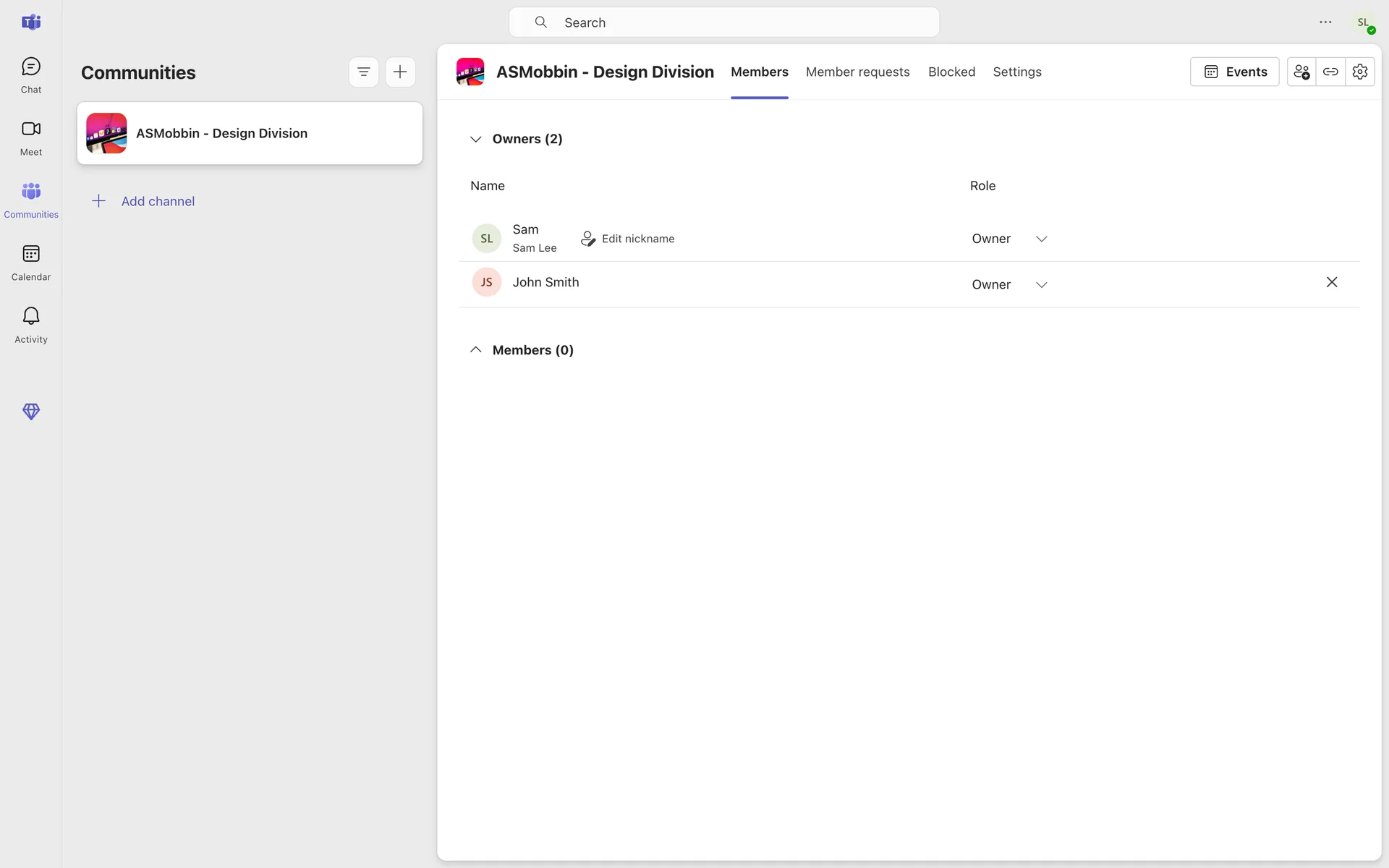Image resolution: width=1389 pixels, height=868 pixels.
Task: Open community settings gear icon
Action: pyautogui.click(x=1360, y=72)
